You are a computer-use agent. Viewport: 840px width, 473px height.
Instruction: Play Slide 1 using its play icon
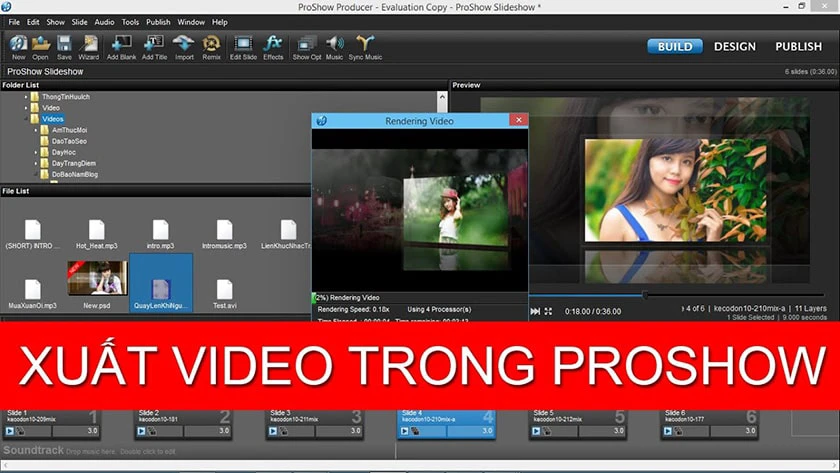10,431
